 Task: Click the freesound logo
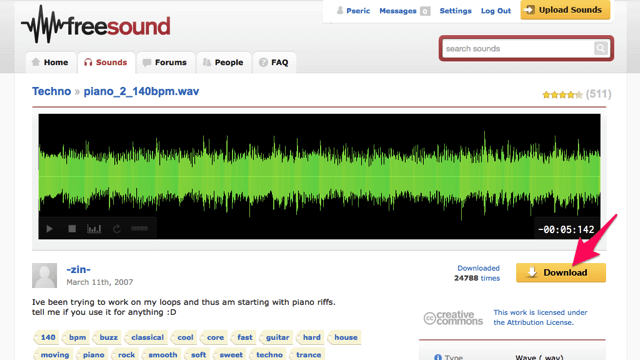[x=96, y=24]
